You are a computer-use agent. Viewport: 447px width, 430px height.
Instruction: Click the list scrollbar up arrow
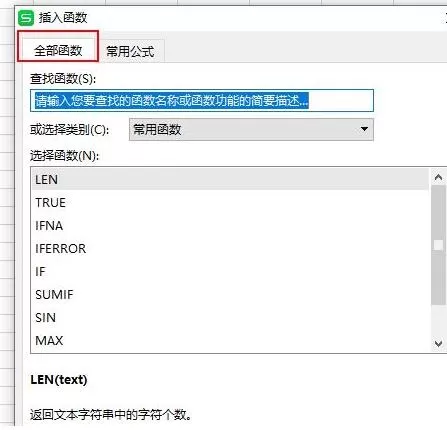438,177
